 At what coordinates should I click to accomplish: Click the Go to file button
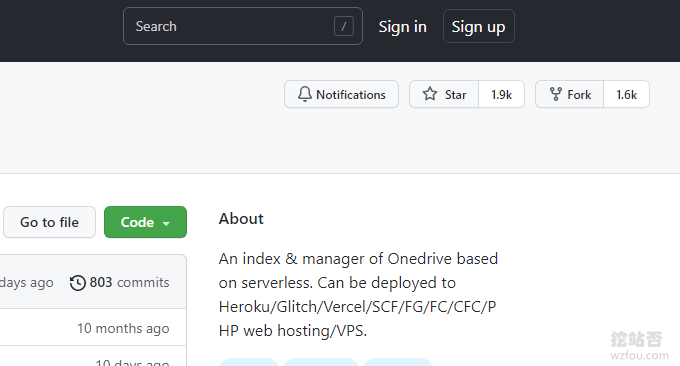tap(49, 222)
